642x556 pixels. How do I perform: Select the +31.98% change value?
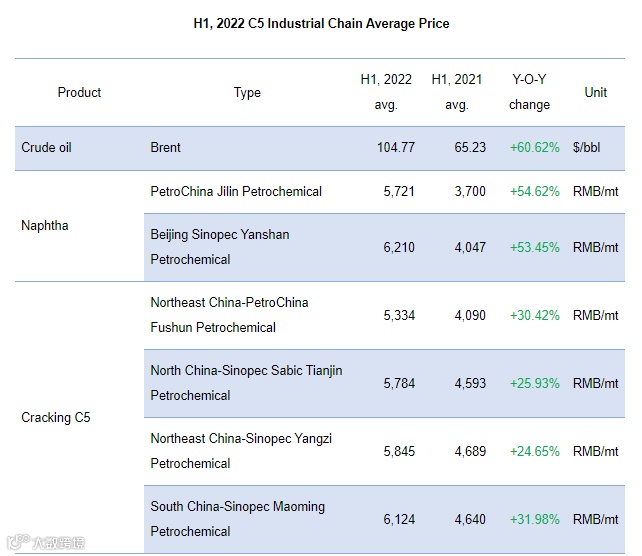point(534,519)
